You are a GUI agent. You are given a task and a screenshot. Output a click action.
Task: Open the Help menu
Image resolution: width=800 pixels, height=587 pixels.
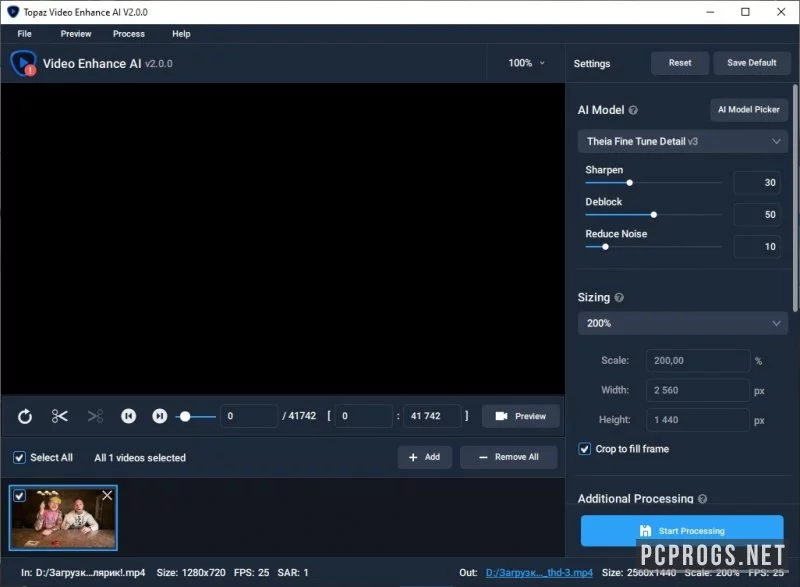tap(181, 34)
